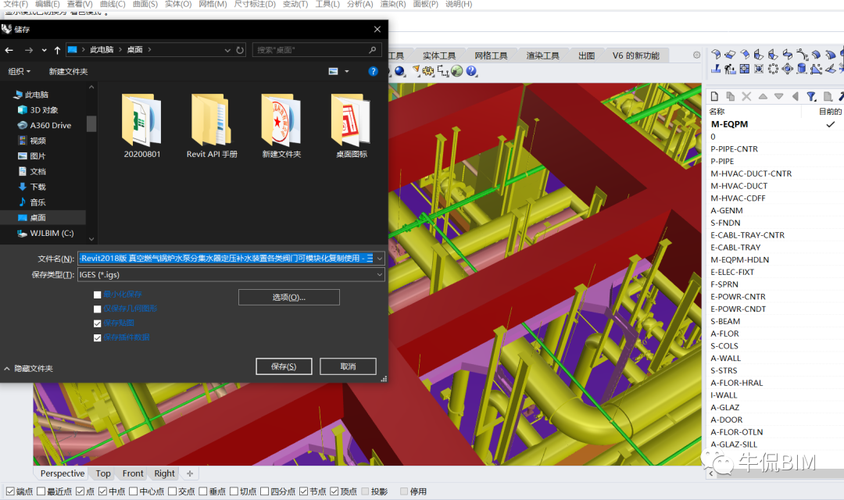The image size is (844, 500).
Task: Open the 保存类型 IGES dropdown
Action: coord(379,274)
